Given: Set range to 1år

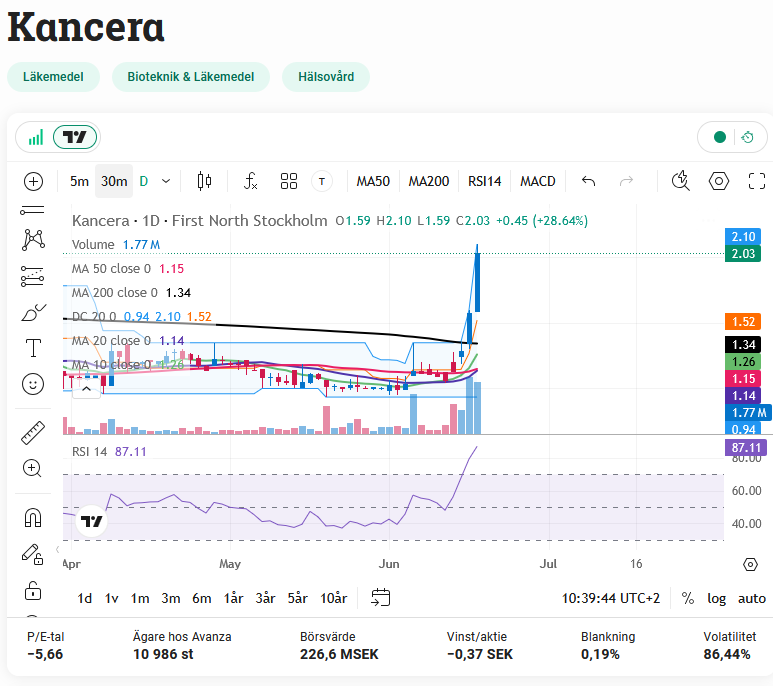Looking at the screenshot, I should point(234,598).
